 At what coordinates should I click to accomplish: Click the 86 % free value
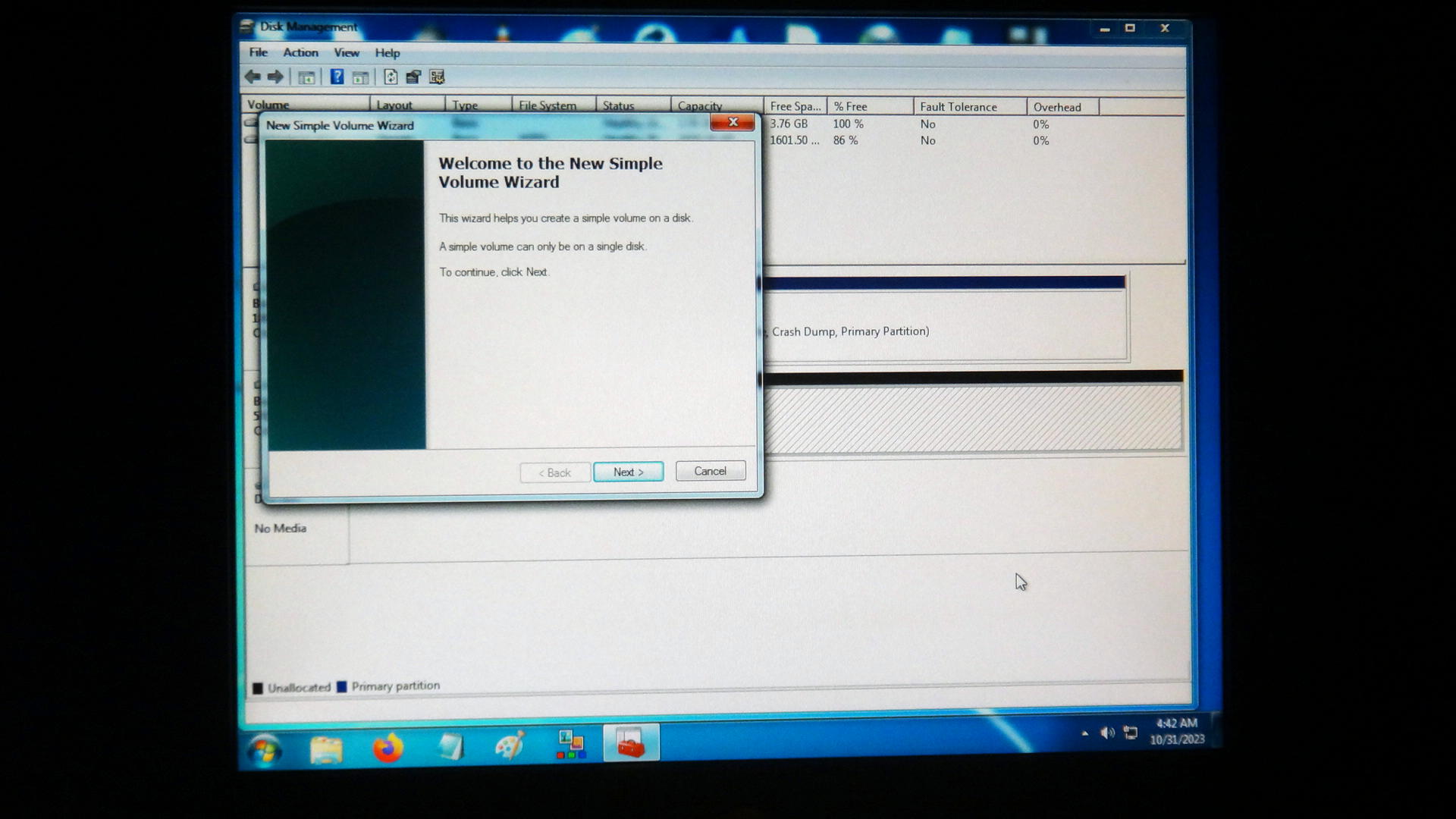click(846, 140)
